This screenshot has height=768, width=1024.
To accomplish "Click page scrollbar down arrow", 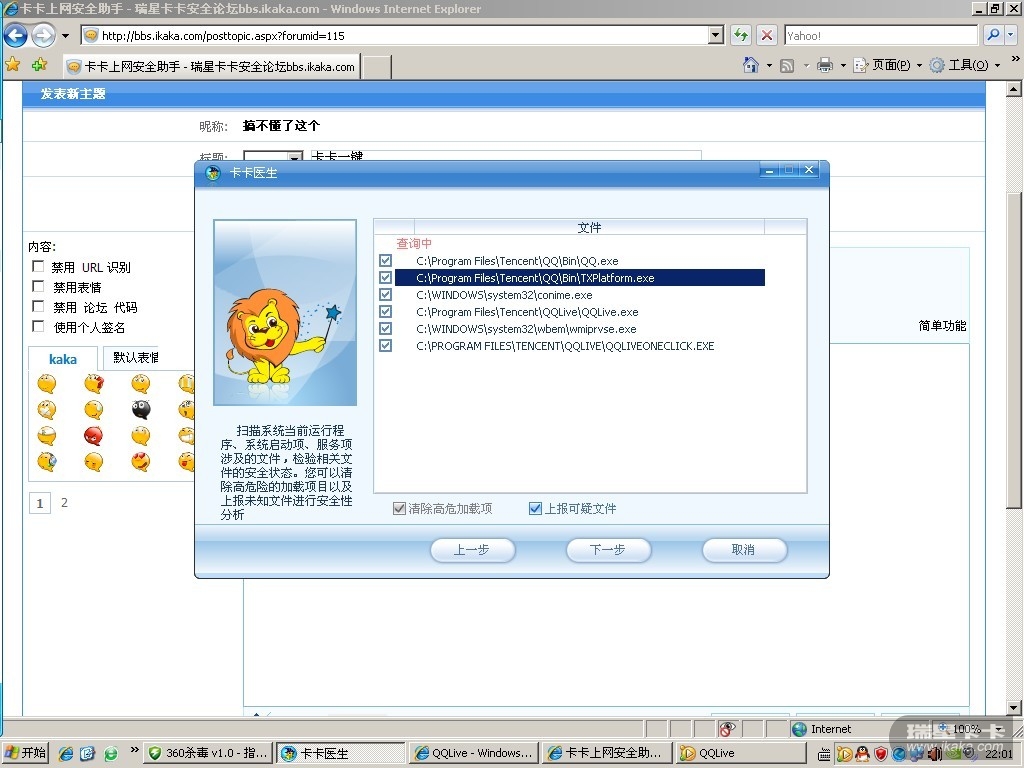I will click(1014, 707).
